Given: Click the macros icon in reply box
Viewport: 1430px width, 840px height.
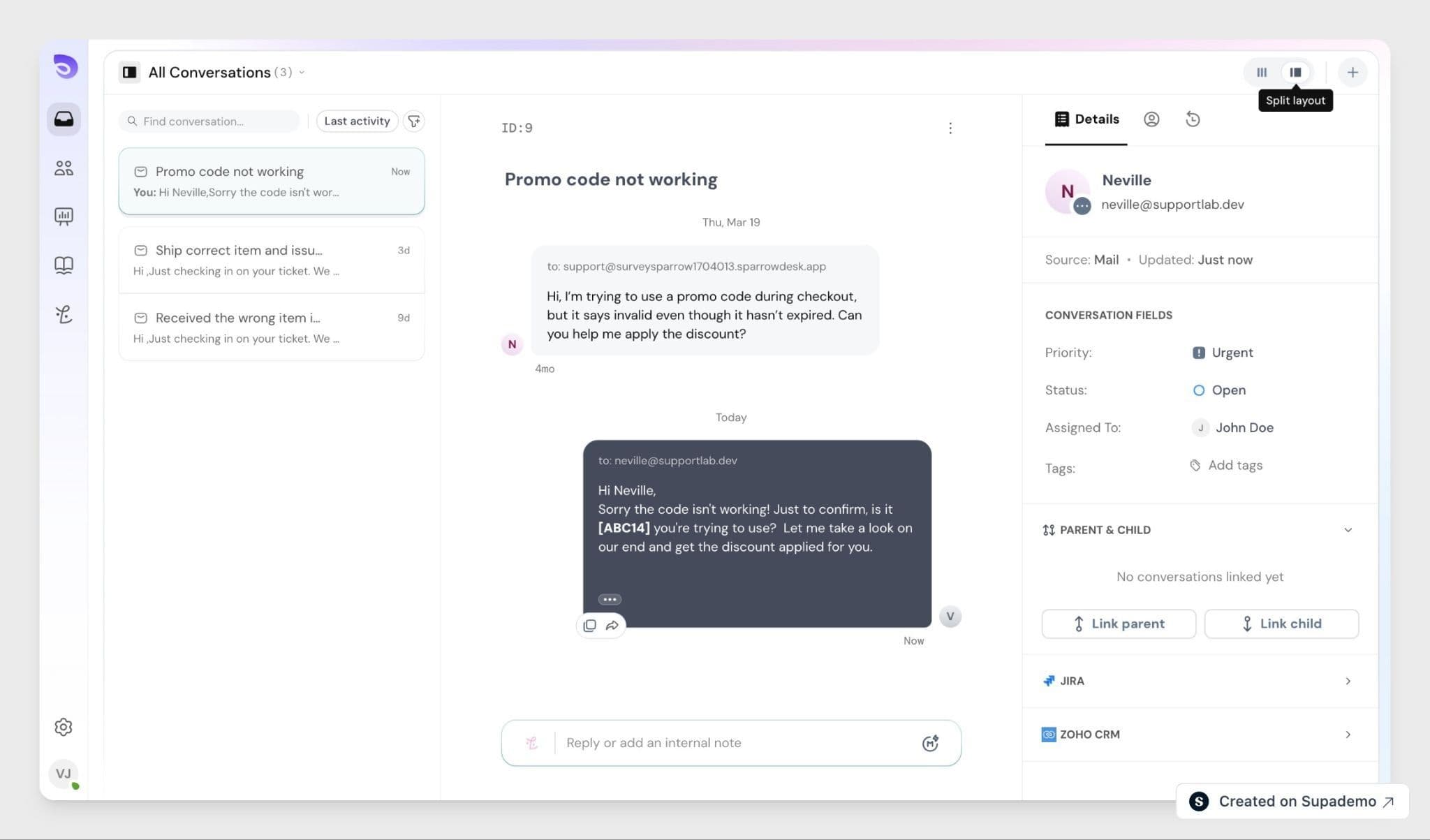Looking at the screenshot, I should [x=930, y=743].
